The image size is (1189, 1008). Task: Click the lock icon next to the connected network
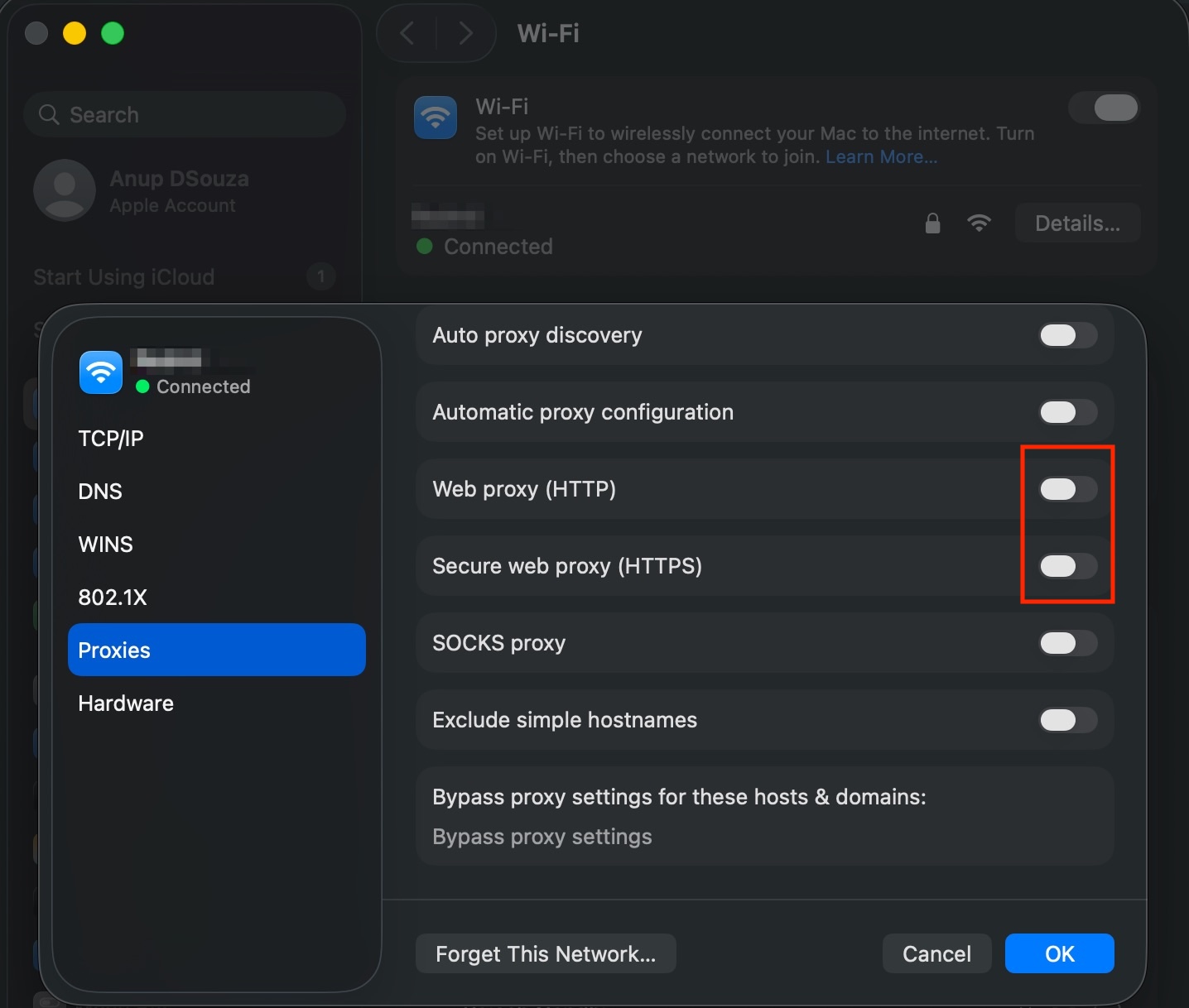coord(932,223)
